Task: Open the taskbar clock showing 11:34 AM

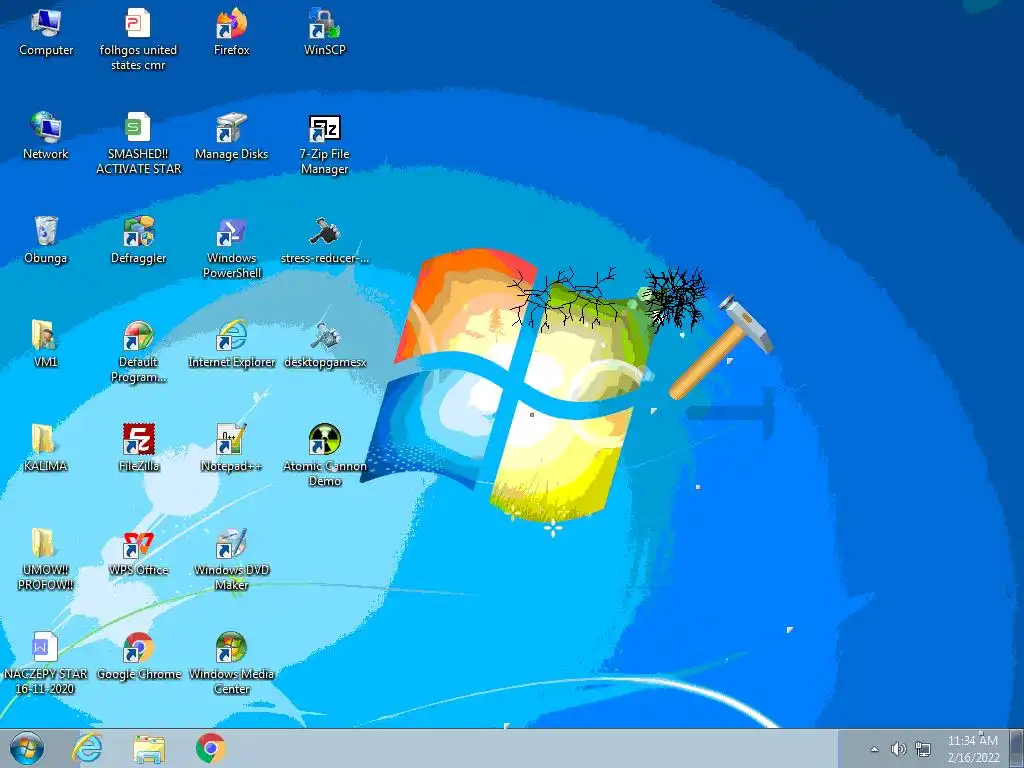Action: (973, 748)
